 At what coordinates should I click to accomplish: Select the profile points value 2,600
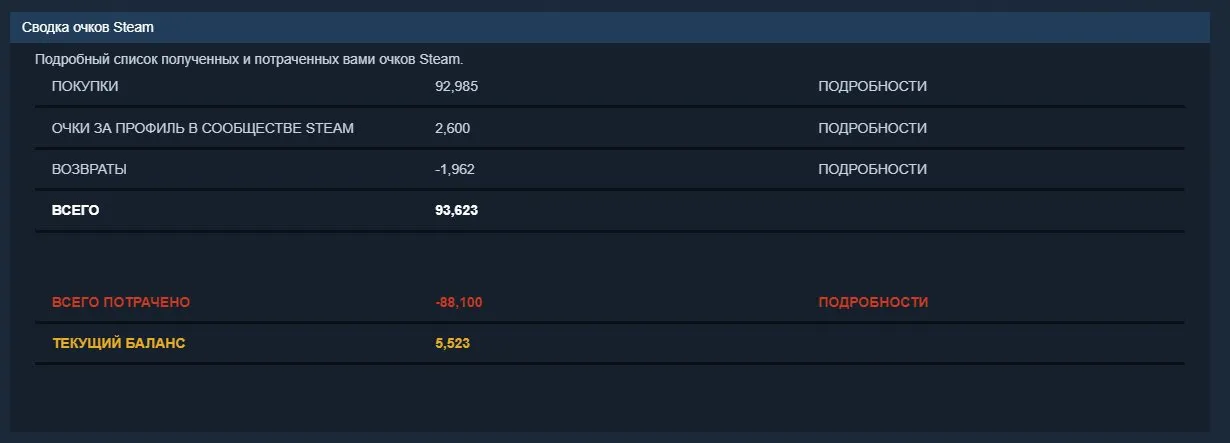pyautogui.click(x=453, y=128)
